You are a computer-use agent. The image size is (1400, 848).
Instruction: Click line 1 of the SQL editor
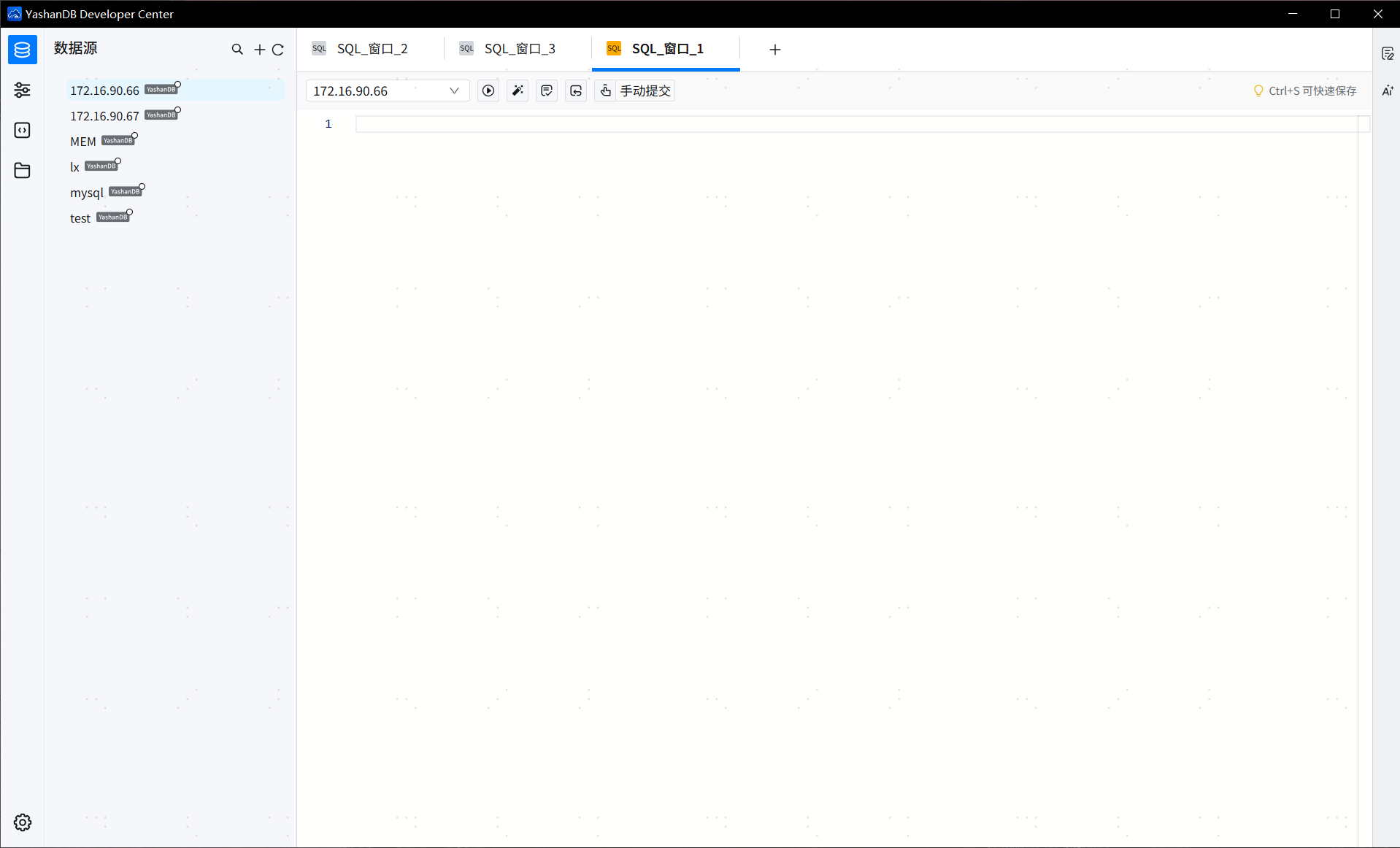click(854, 124)
